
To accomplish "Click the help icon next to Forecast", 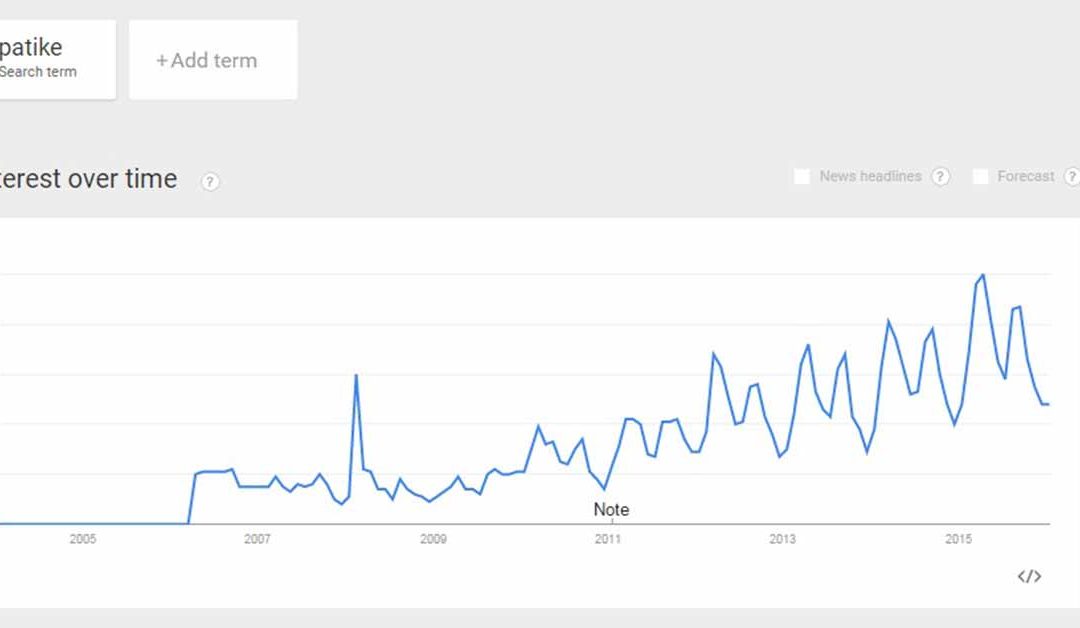I will coord(1072,177).
